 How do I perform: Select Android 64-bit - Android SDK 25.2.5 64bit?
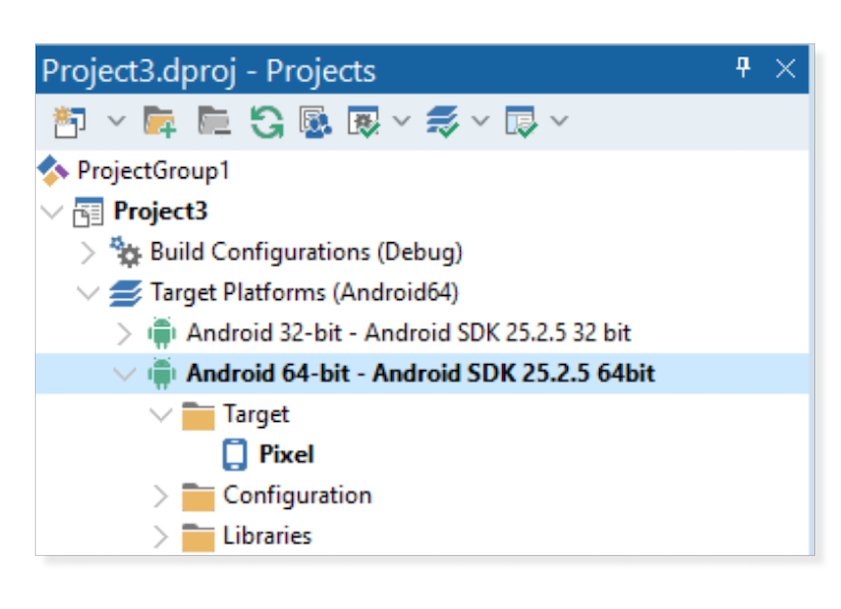pyautogui.click(x=421, y=373)
